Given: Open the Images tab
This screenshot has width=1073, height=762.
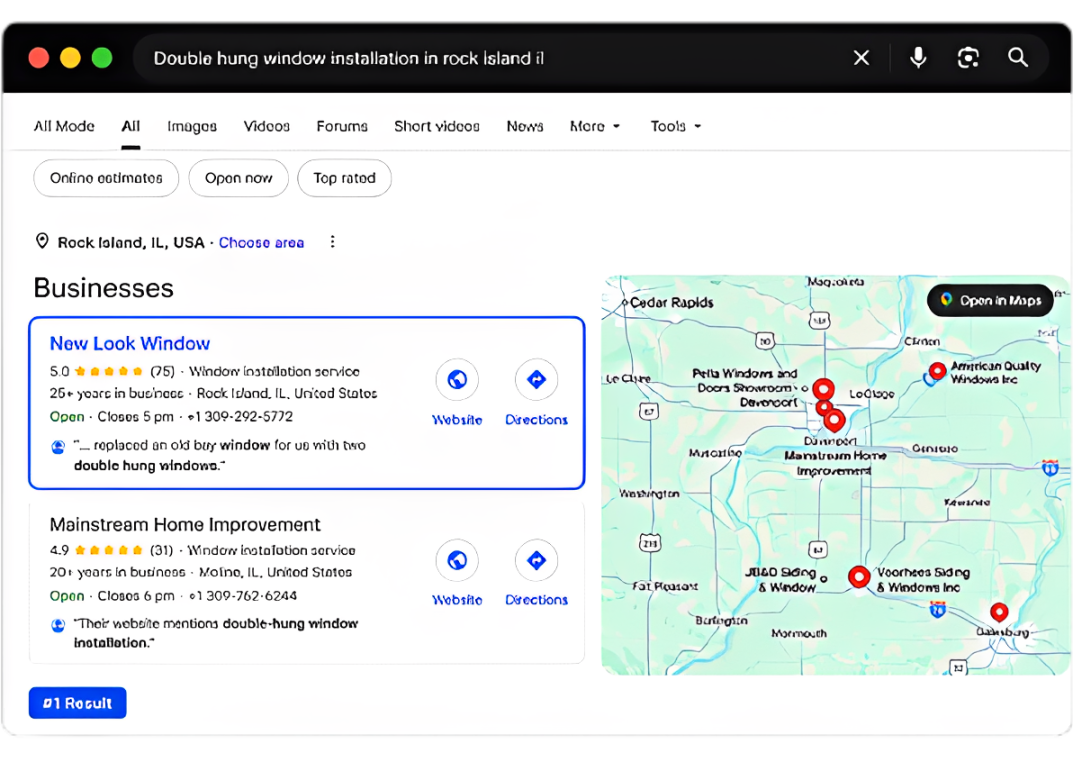Looking at the screenshot, I should point(192,126).
